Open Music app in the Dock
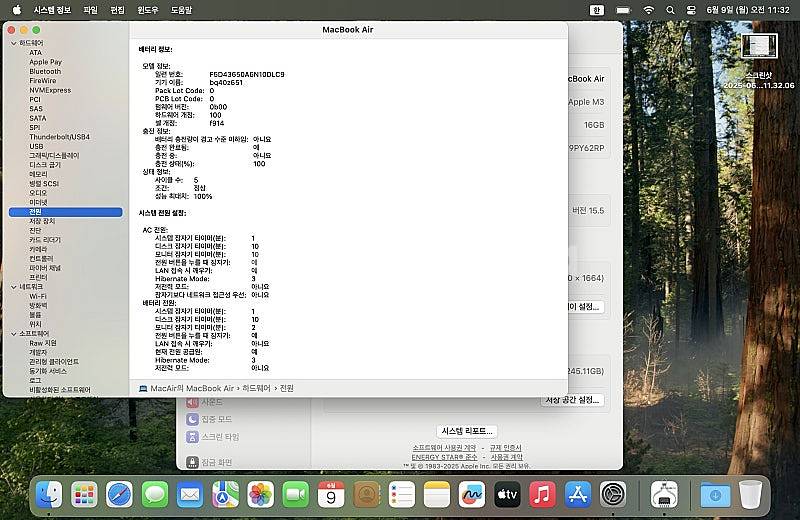The image size is (800, 520). 542,494
